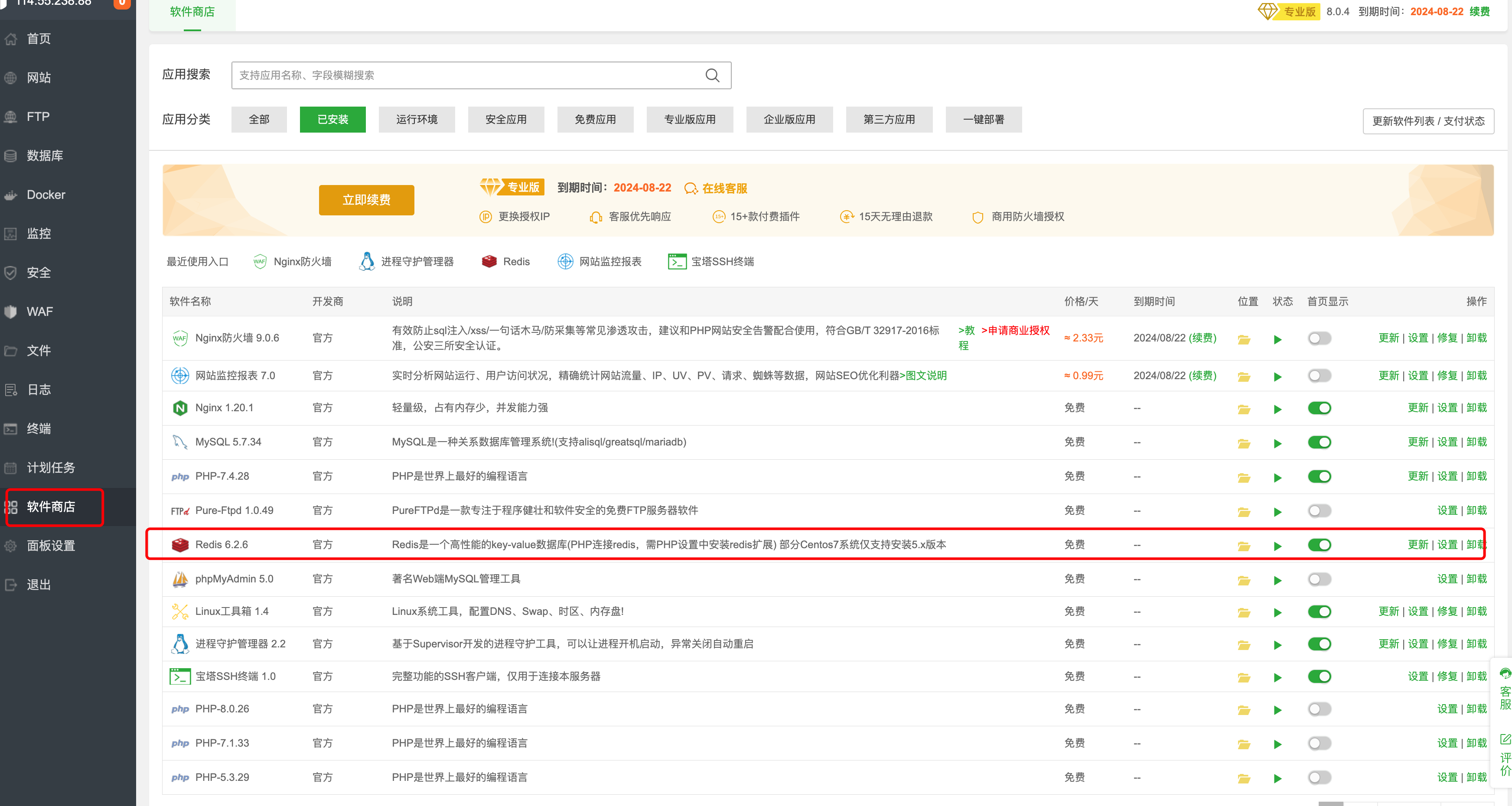The width and height of the screenshot is (1512, 806).
Task: Open the Redis shortcut in recent entries
Action: 505,262
